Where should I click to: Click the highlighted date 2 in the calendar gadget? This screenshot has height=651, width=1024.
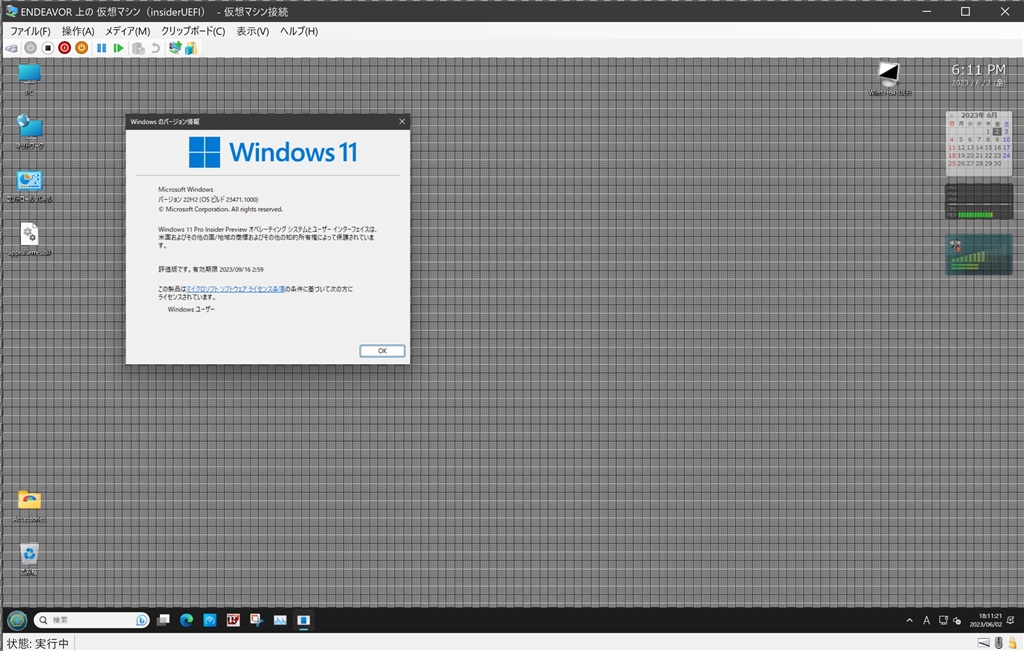pyautogui.click(x=997, y=132)
